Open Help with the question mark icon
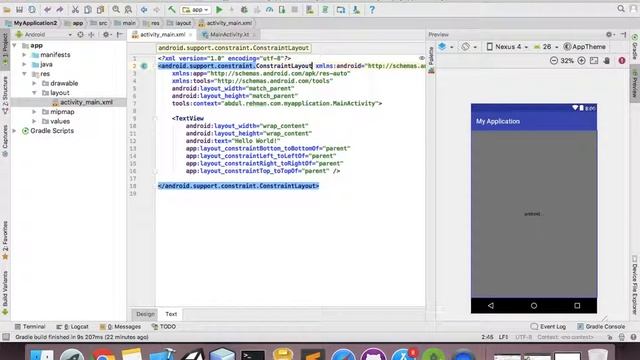Viewport: 640px width, 360px height. point(372,9)
